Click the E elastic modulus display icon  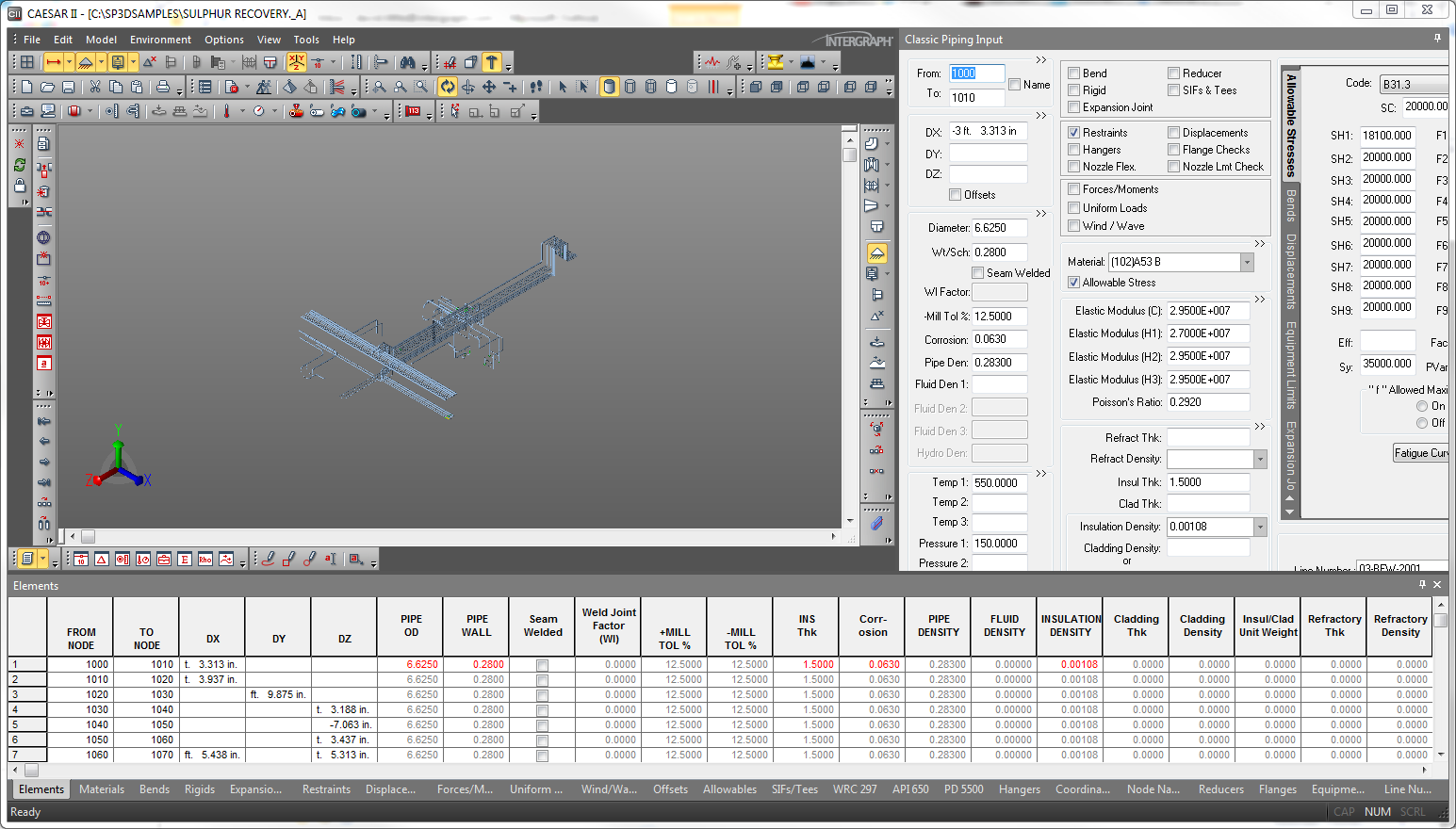tap(184, 560)
